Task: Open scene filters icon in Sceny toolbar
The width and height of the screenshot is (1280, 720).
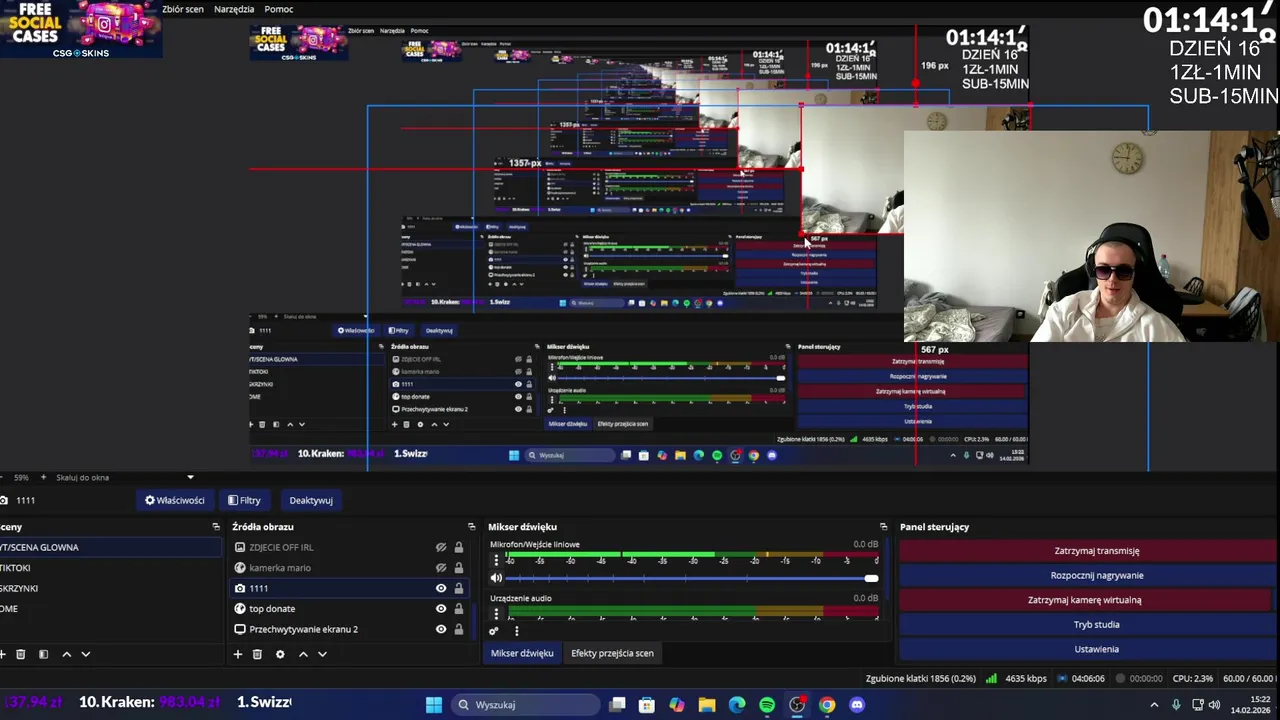Action: point(43,654)
